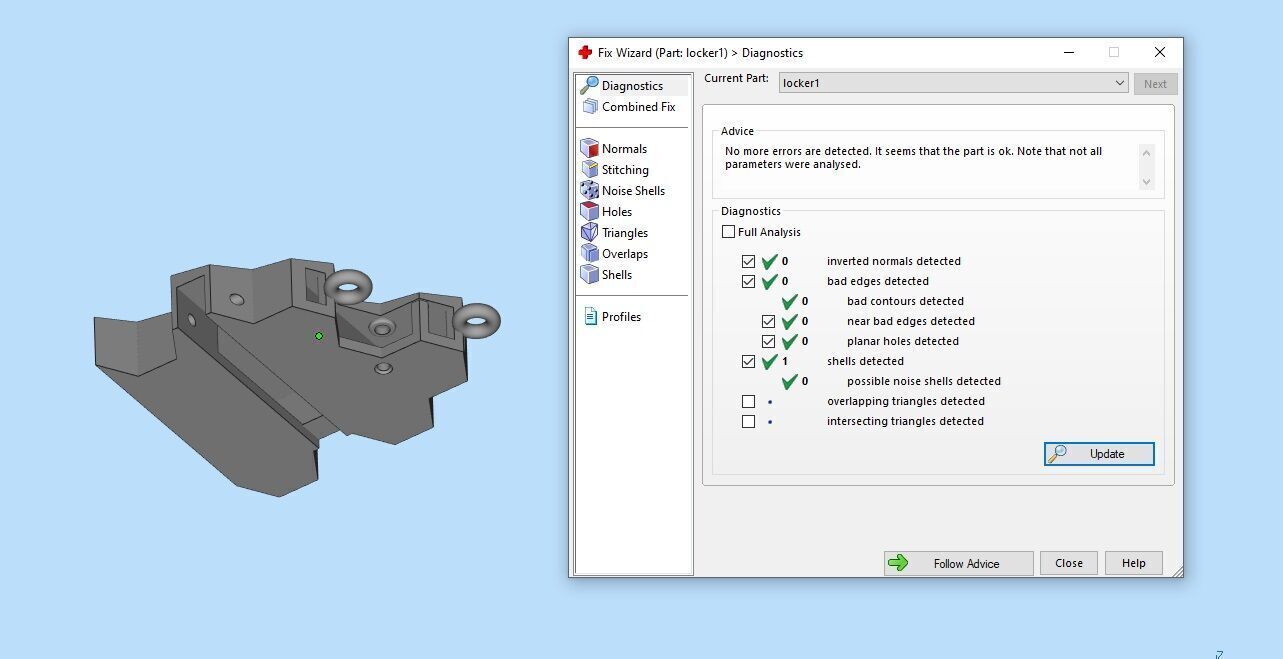Click the Profiles document icon
1283x659 pixels.
pyautogui.click(x=590, y=316)
